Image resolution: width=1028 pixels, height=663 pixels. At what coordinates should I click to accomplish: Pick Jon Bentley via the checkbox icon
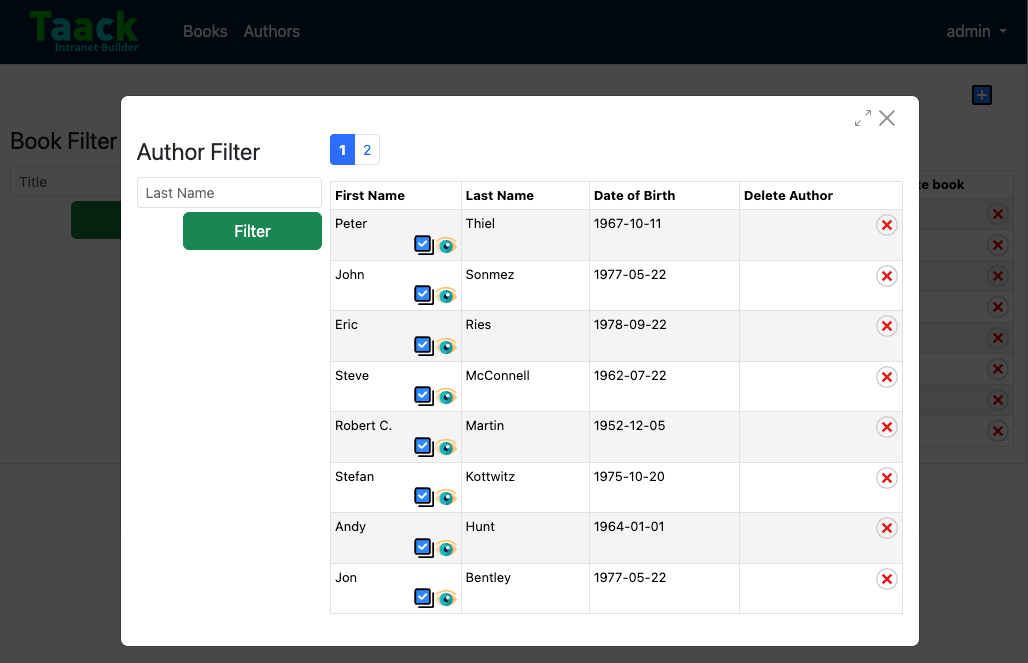[424, 598]
